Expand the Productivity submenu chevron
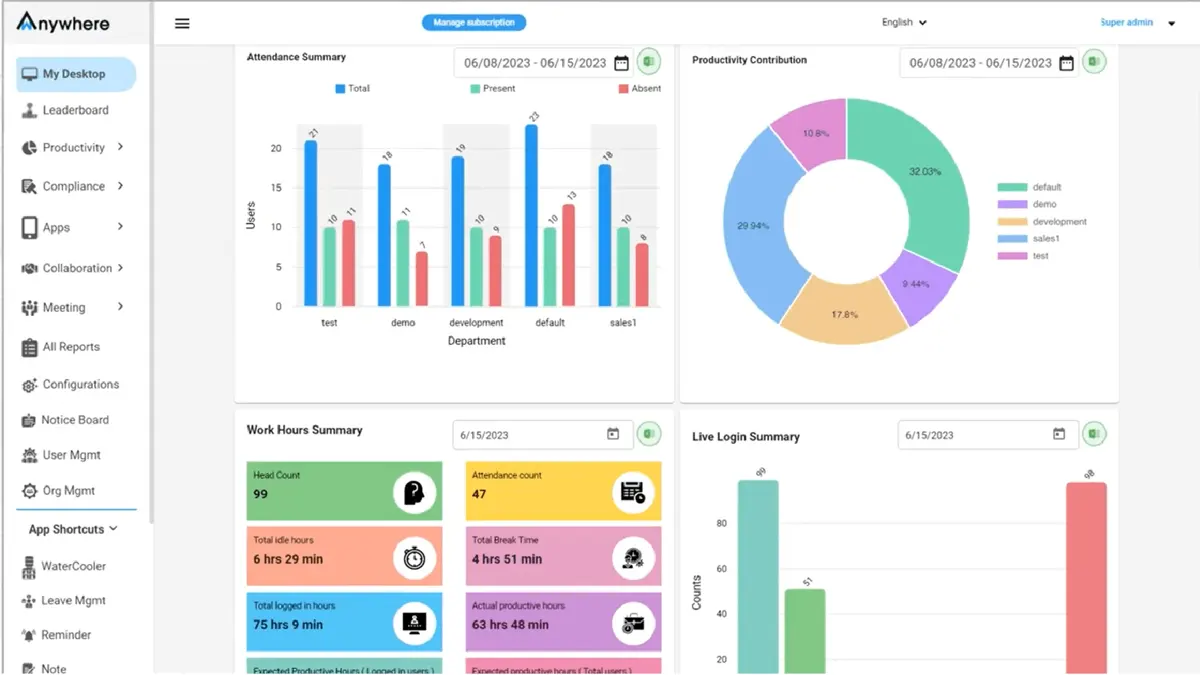Viewport: 1200px width, 675px height. click(120, 147)
